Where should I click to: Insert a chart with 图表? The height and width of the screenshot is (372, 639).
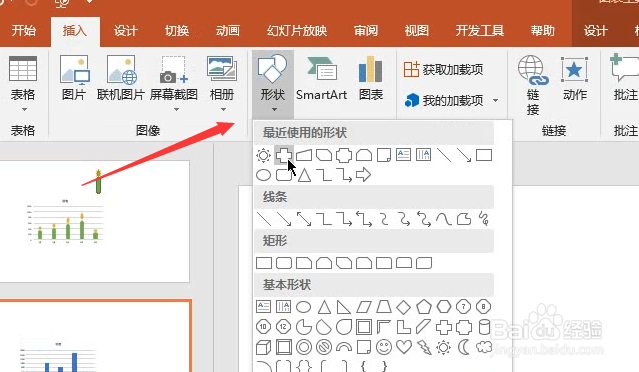[x=370, y=78]
